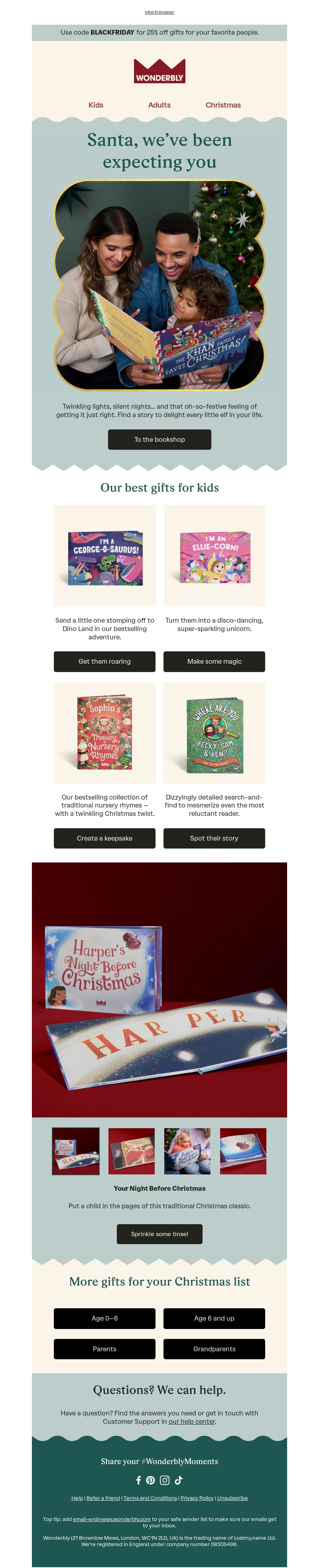Select the first Night Before Christmas thumbnail
The width and height of the screenshot is (319, 1568).
76,1151
